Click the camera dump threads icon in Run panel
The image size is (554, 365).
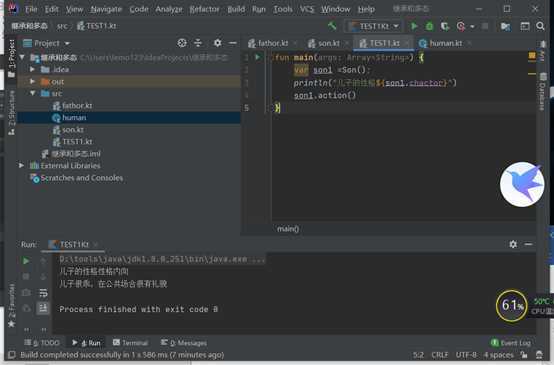pyautogui.click(x=26, y=293)
